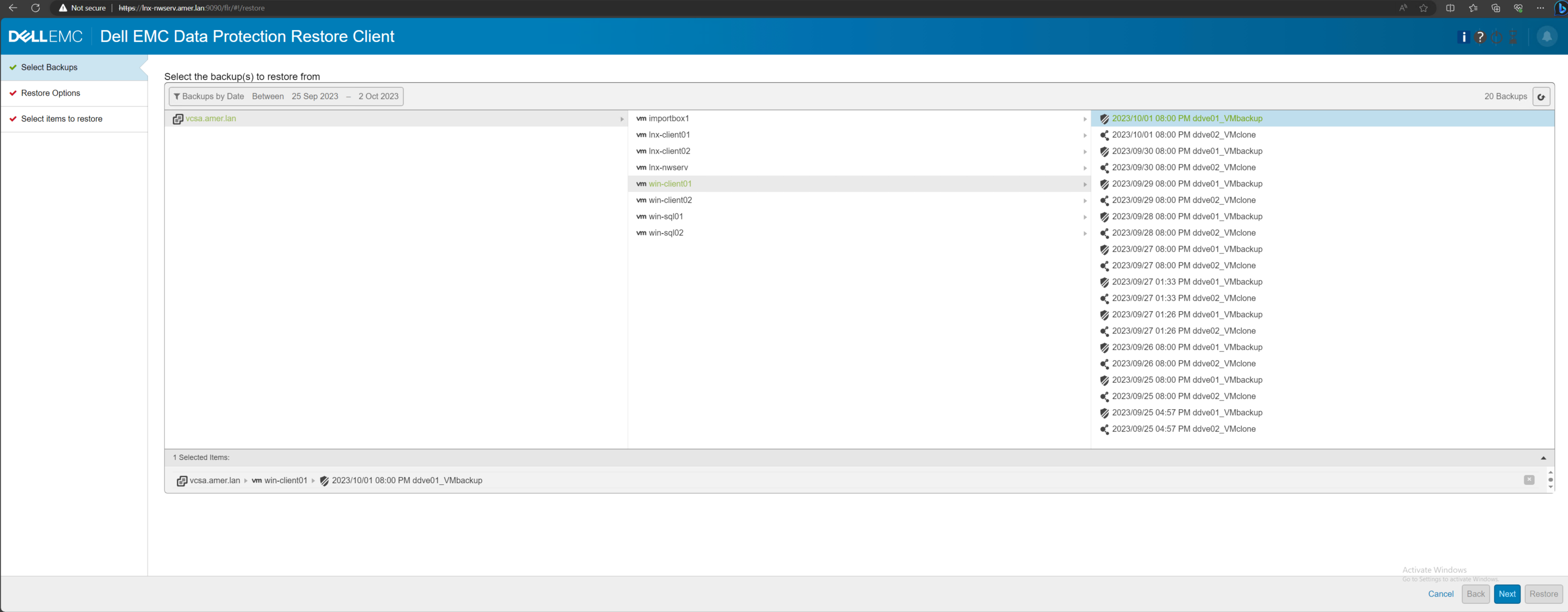1568x612 pixels.
Task: Click the Cancel button
Action: [x=1440, y=594]
